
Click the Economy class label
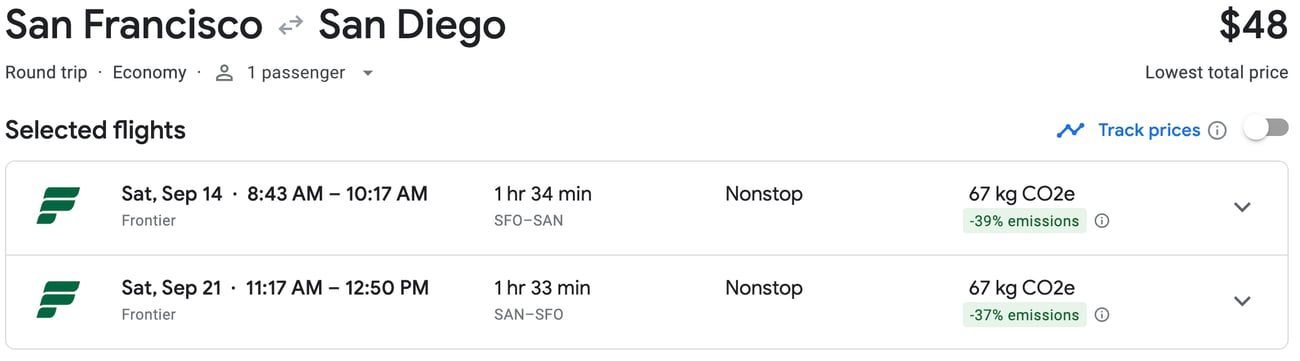(149, 73)
